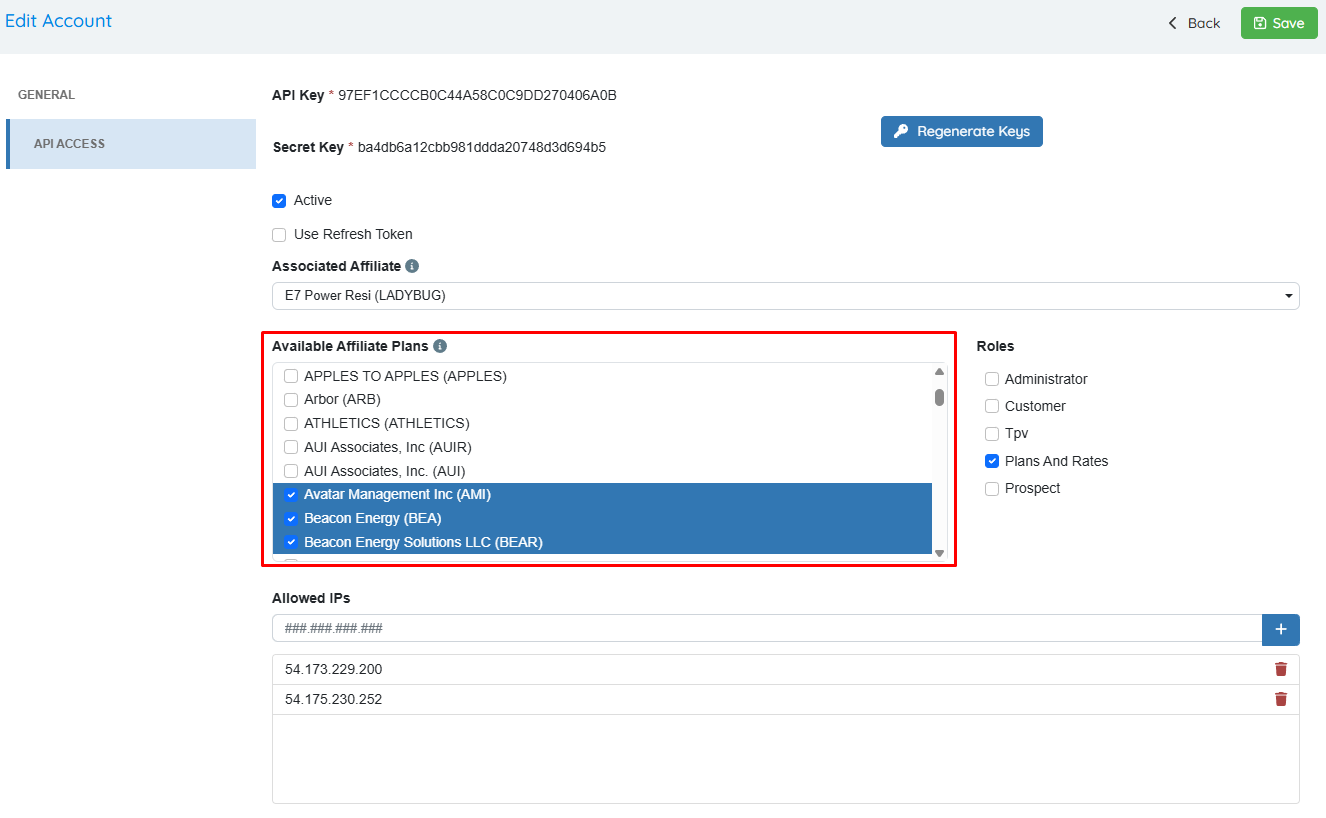Check the Tpv role
Viewport: 1326px width, 818px height.
[x=992, y=434]
